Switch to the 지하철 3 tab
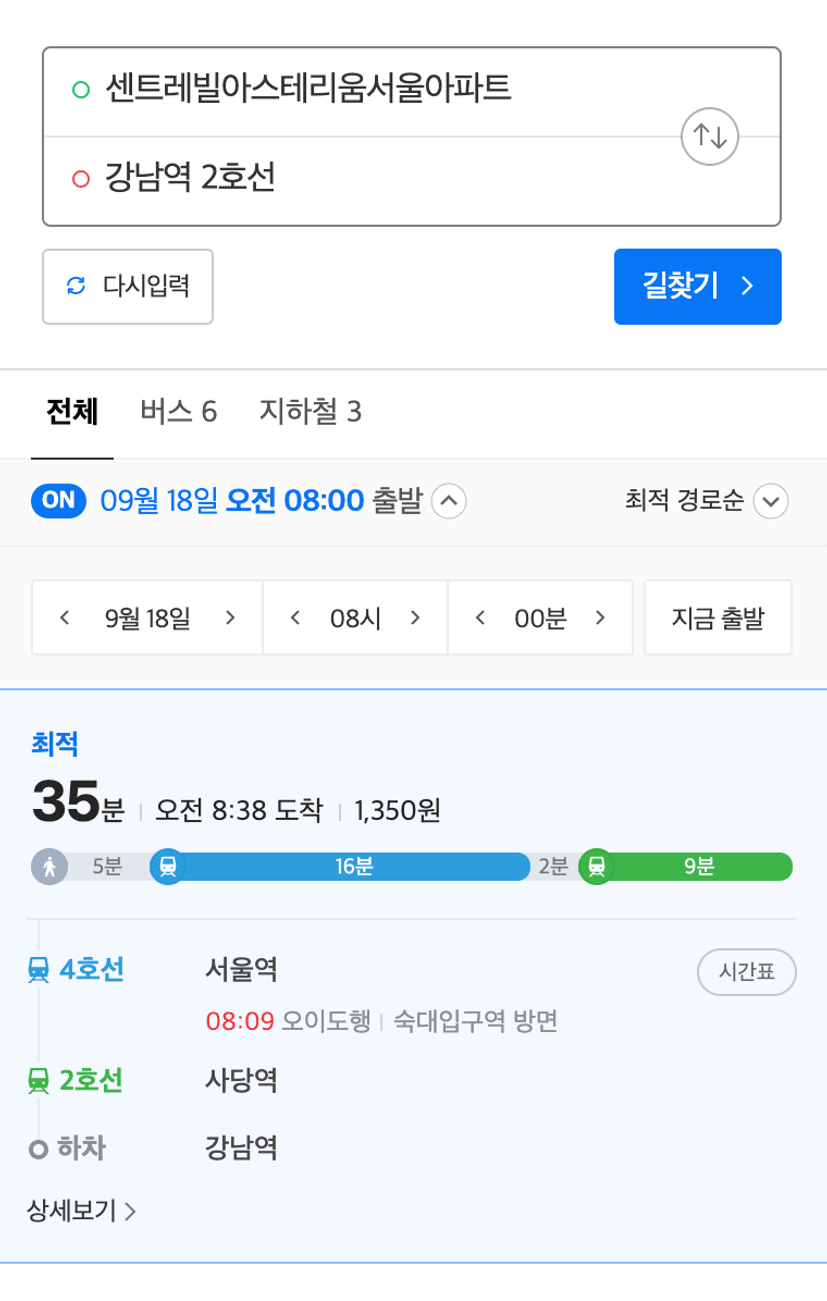 [x=310, y=412]
